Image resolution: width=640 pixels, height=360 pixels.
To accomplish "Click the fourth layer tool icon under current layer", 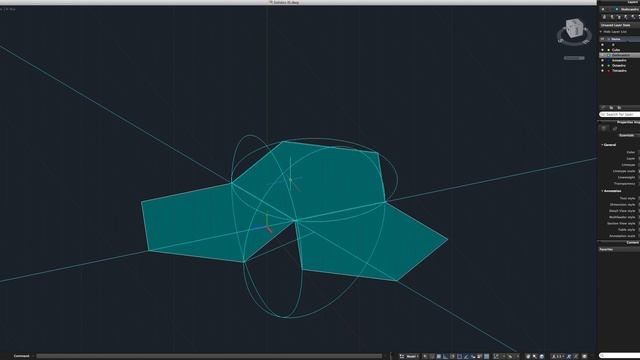I will coord(626,17).
